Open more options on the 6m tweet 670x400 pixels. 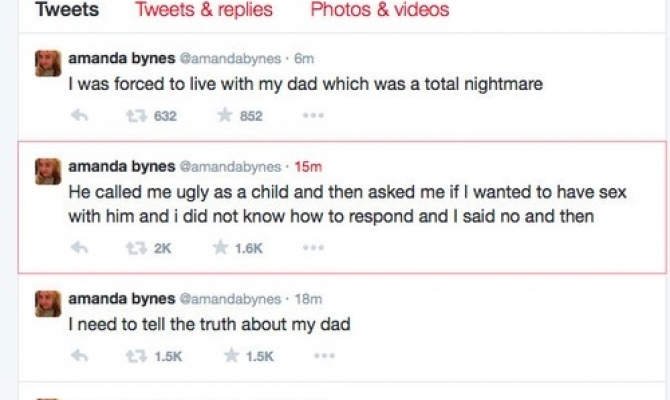[313, 116]
